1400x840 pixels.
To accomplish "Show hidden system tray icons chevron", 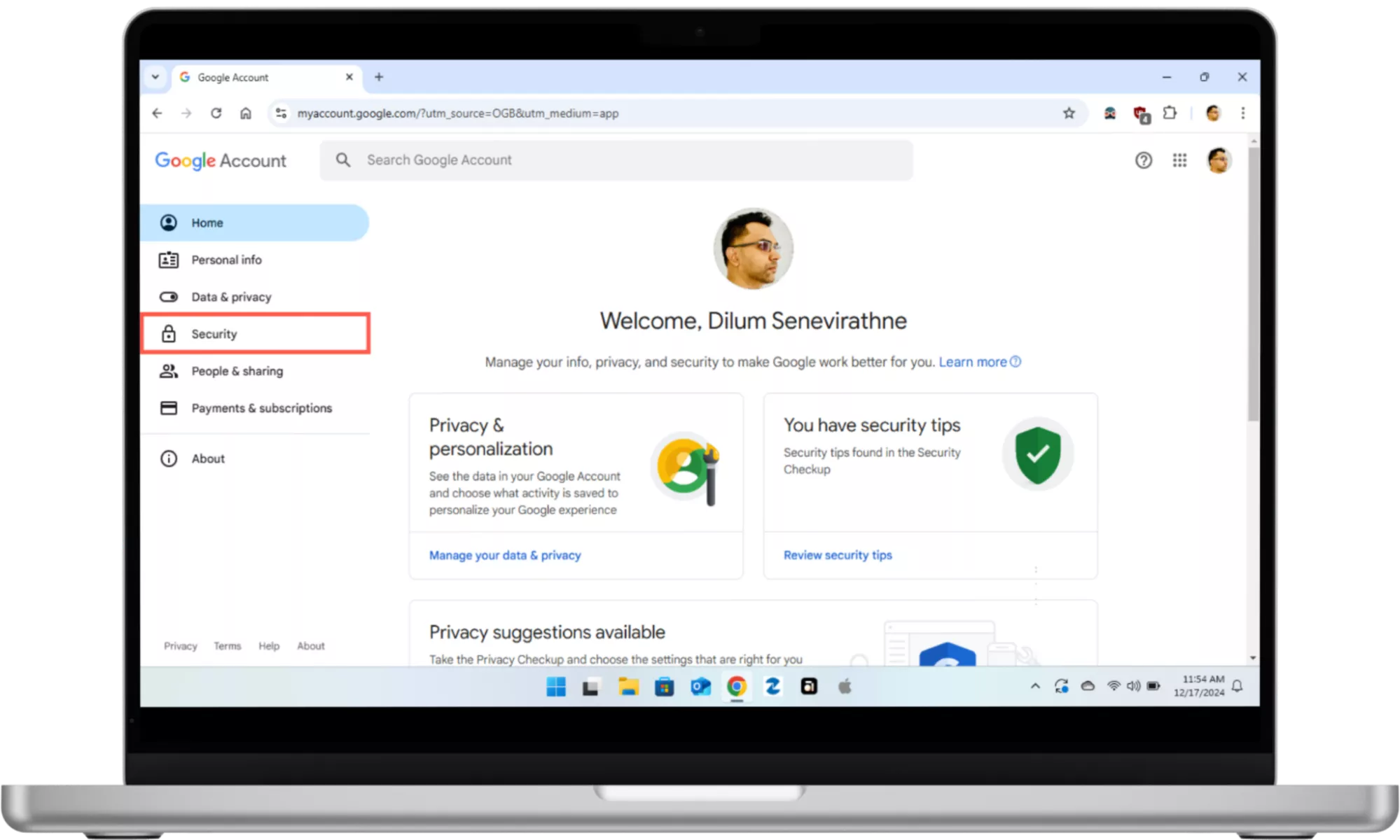I will [x=1035, y=687].
